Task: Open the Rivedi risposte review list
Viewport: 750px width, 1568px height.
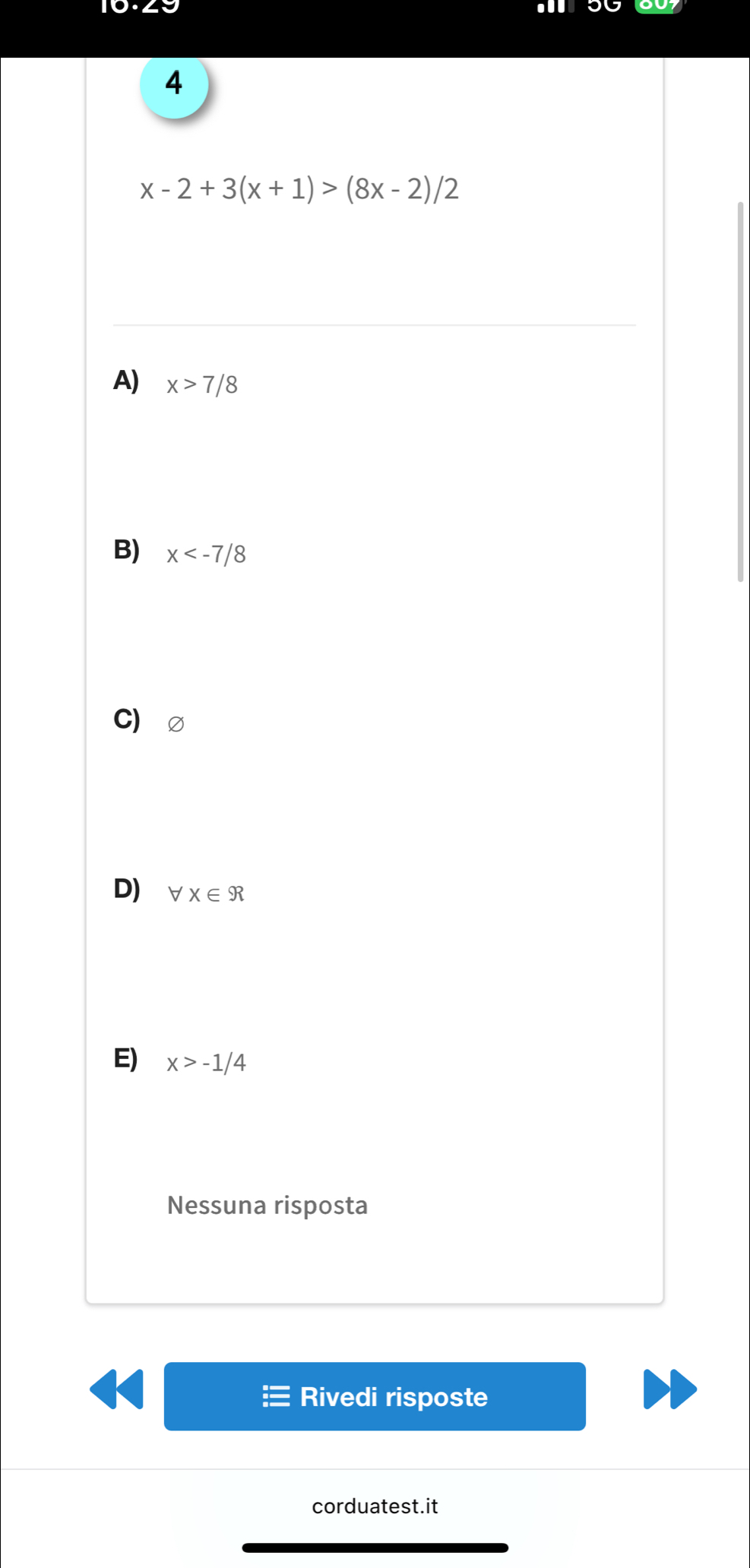Action: coord(375,1396)
